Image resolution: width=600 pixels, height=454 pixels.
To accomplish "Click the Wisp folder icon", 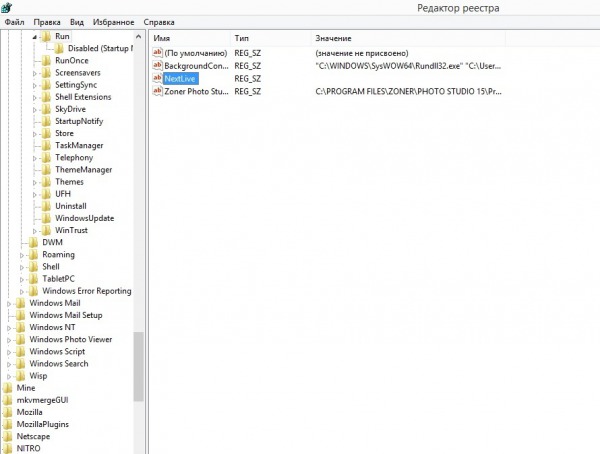I will click(x=20, y=376).
